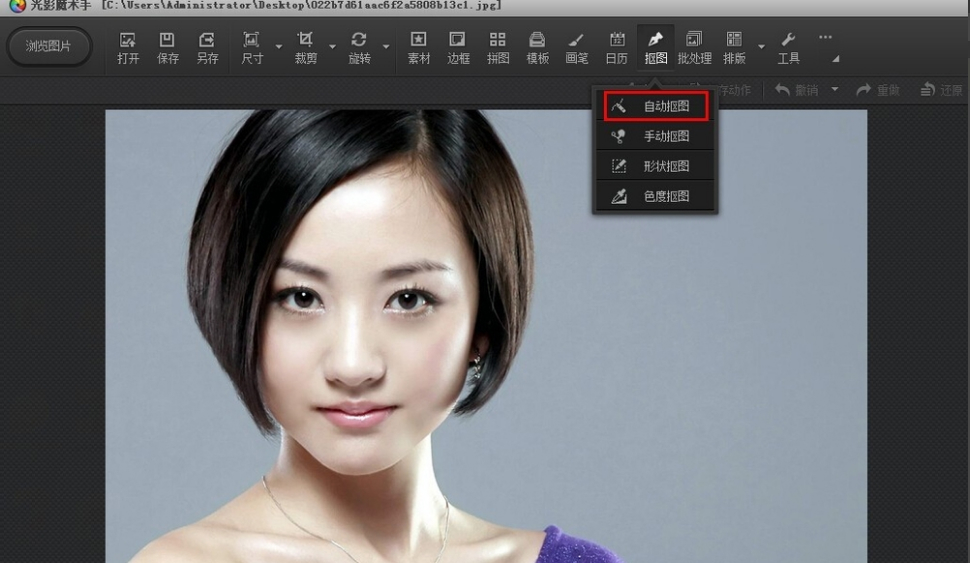Image resolution: width=970 pixels, height=563 pixels.
Task: Open the 拼图 (Collage) tool
Action: (497, 47)
